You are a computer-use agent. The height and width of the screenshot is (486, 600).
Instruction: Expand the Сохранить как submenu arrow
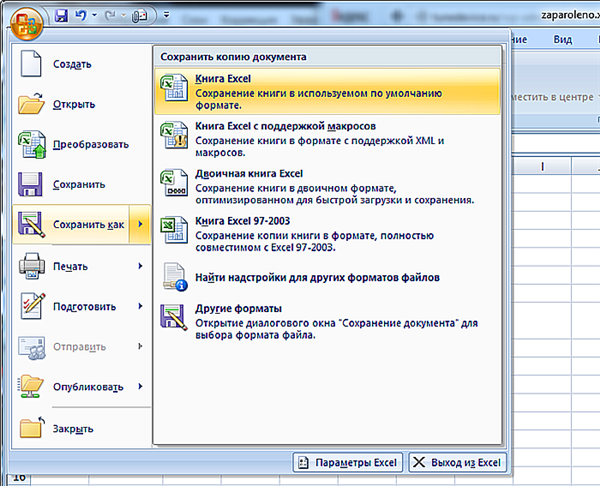(140, 224)
